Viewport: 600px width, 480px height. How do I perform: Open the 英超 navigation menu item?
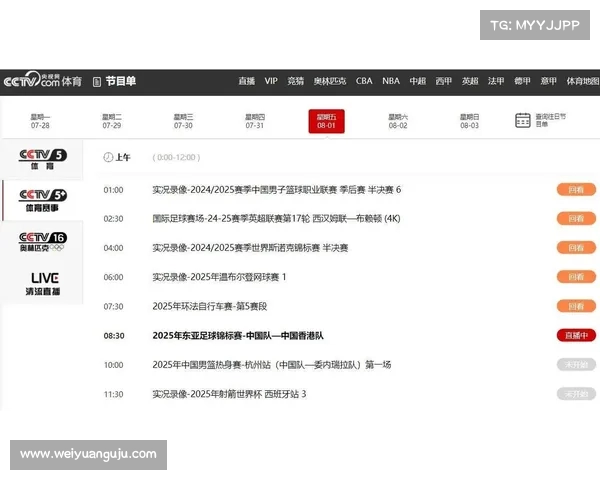(x=470, y=81)
